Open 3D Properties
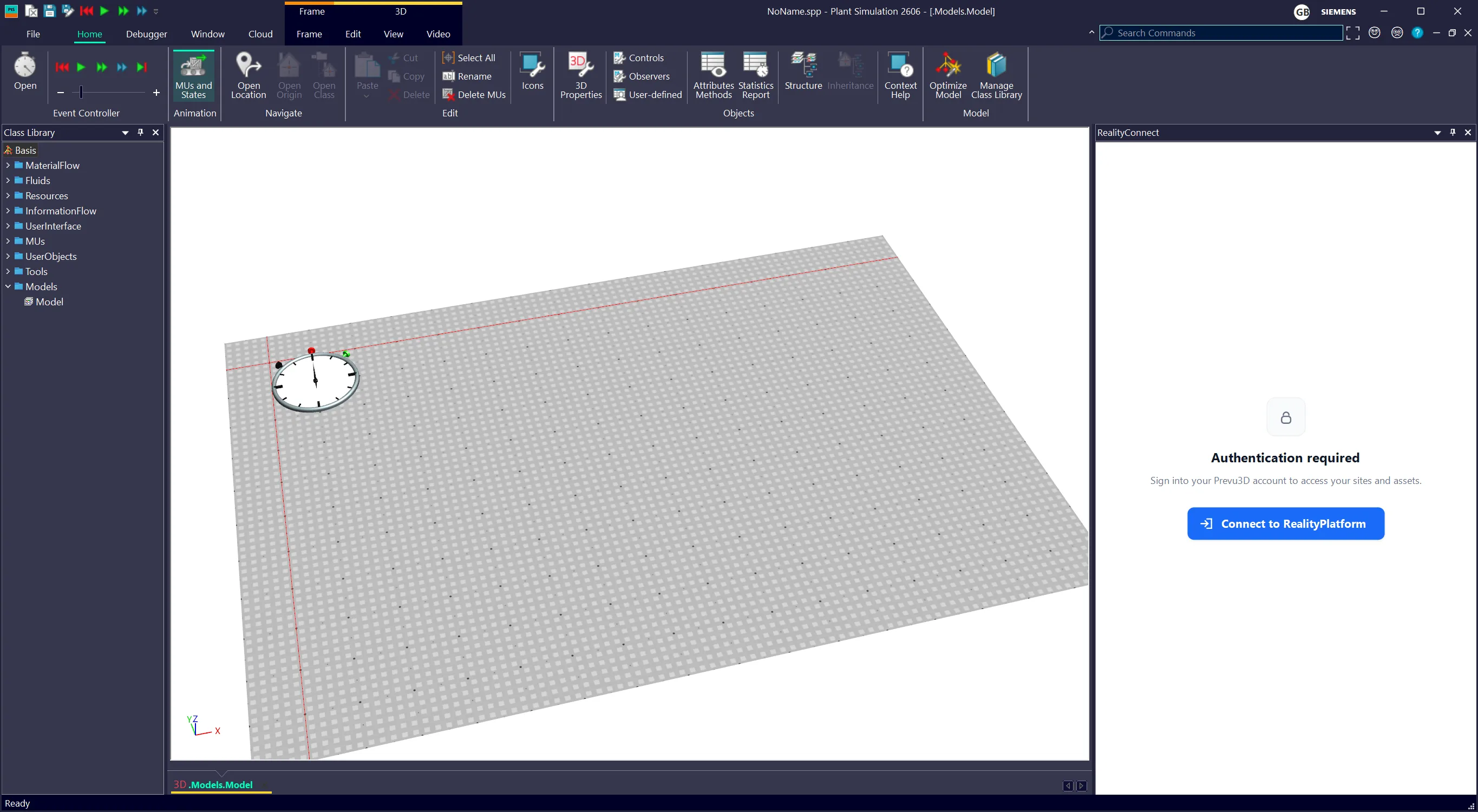 tap(580, 75)
